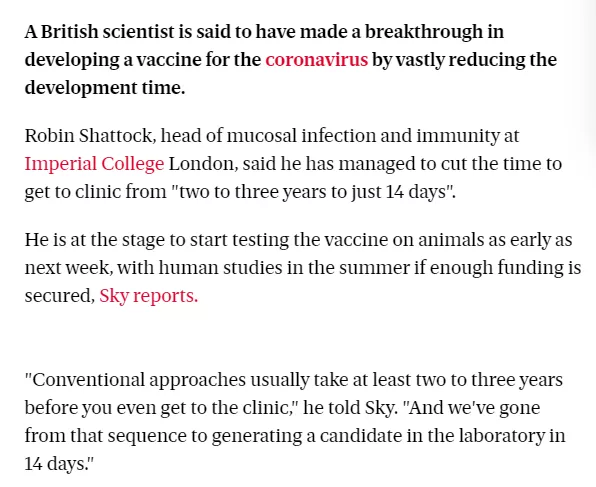Click the bold words "development time."
The width and height of the screenshot is (596, 487).
(x=105, y=88)
